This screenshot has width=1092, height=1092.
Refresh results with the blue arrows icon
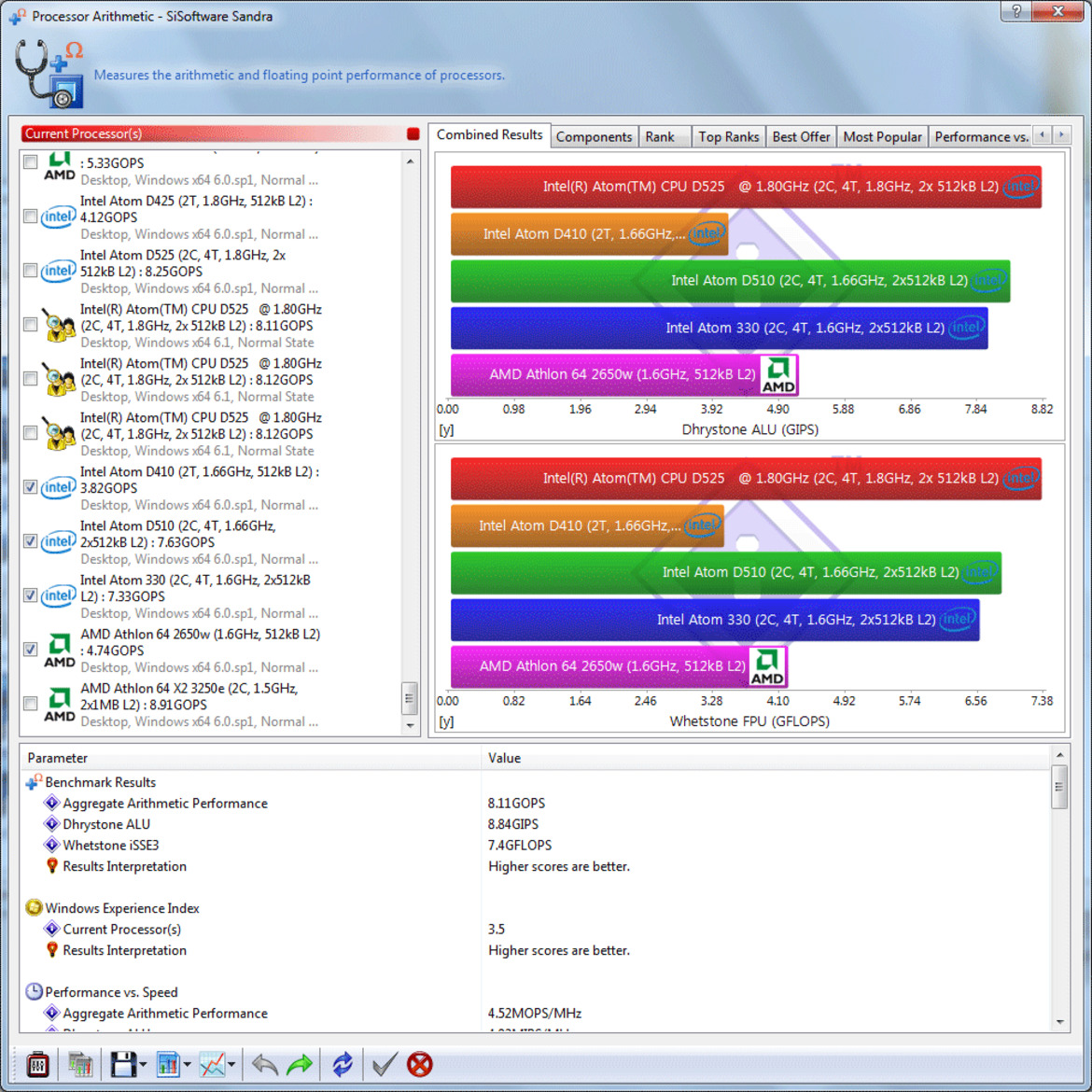[x=342, y=1064]
